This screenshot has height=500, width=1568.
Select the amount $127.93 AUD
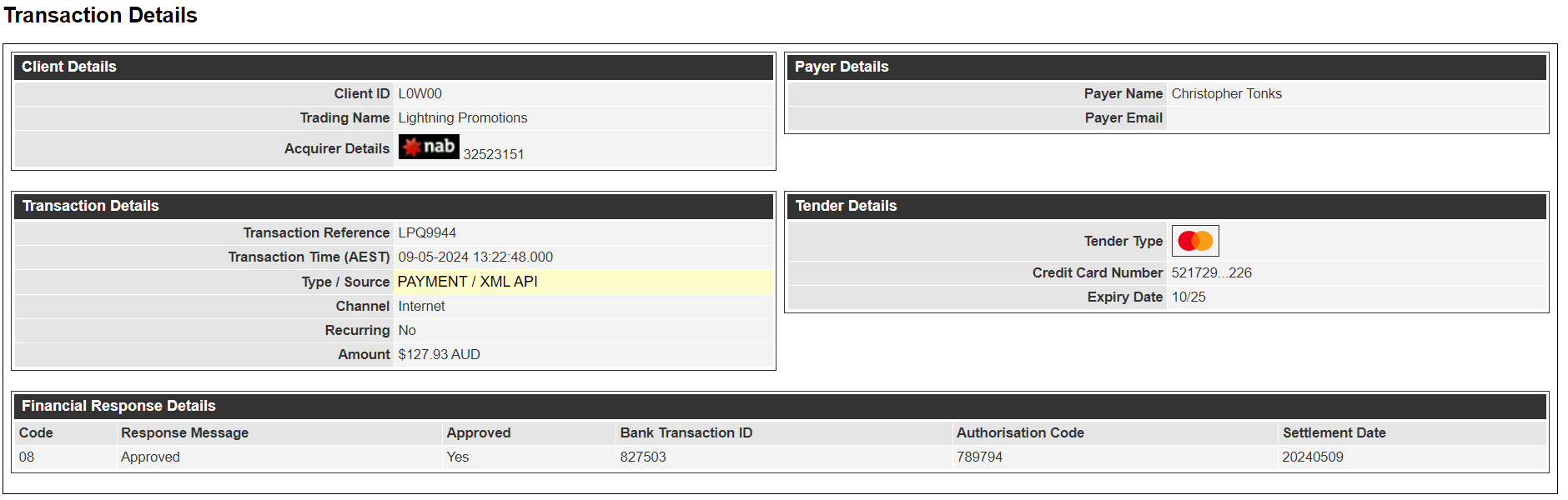pos(440,354)
